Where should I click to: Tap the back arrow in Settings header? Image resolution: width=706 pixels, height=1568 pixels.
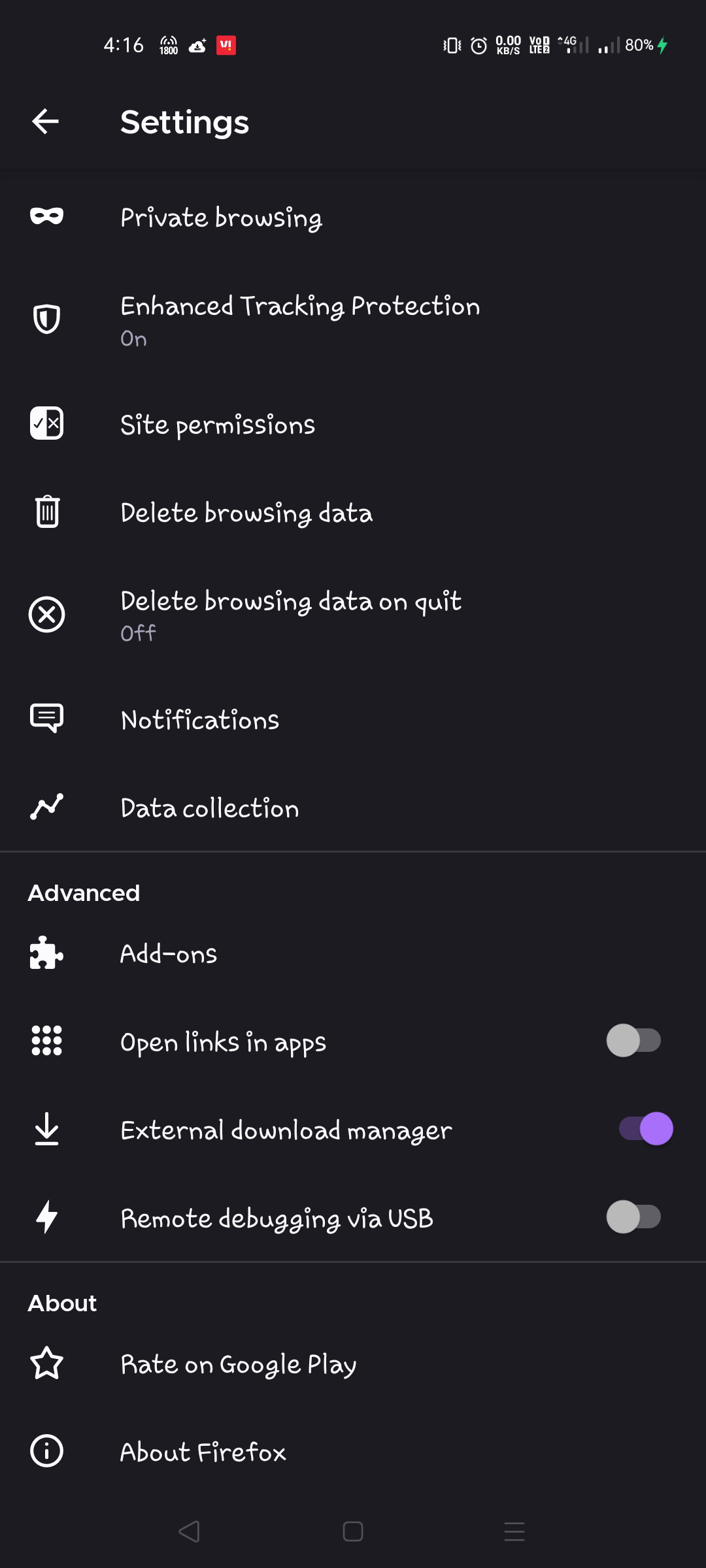click(x=46, y=122)
